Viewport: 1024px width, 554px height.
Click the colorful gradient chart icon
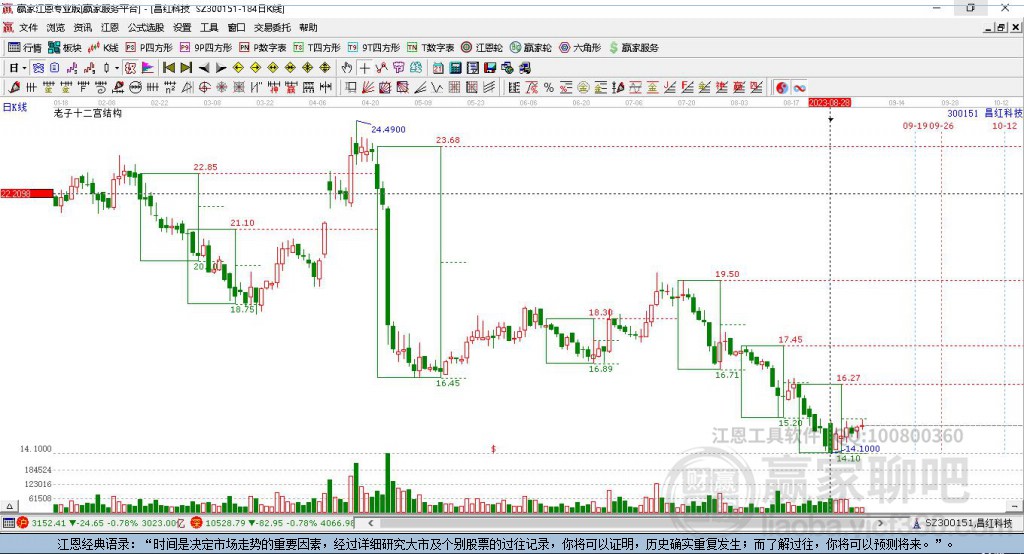coord(148,67)
